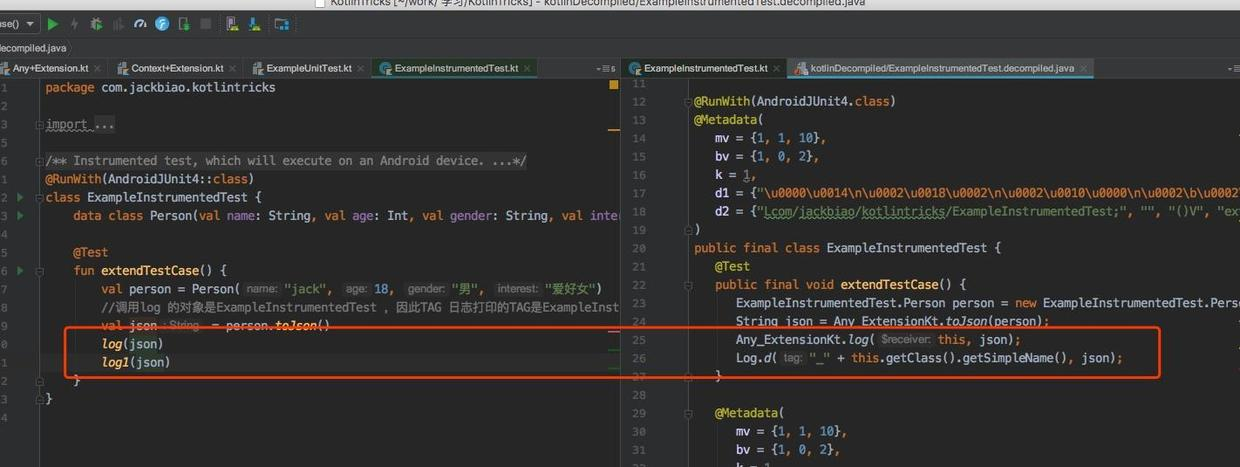Click 'bv = {1, 0, 2},' on line 15
Screen dimensions: 1240x467
pyautogui.click(x=767, y=156)
